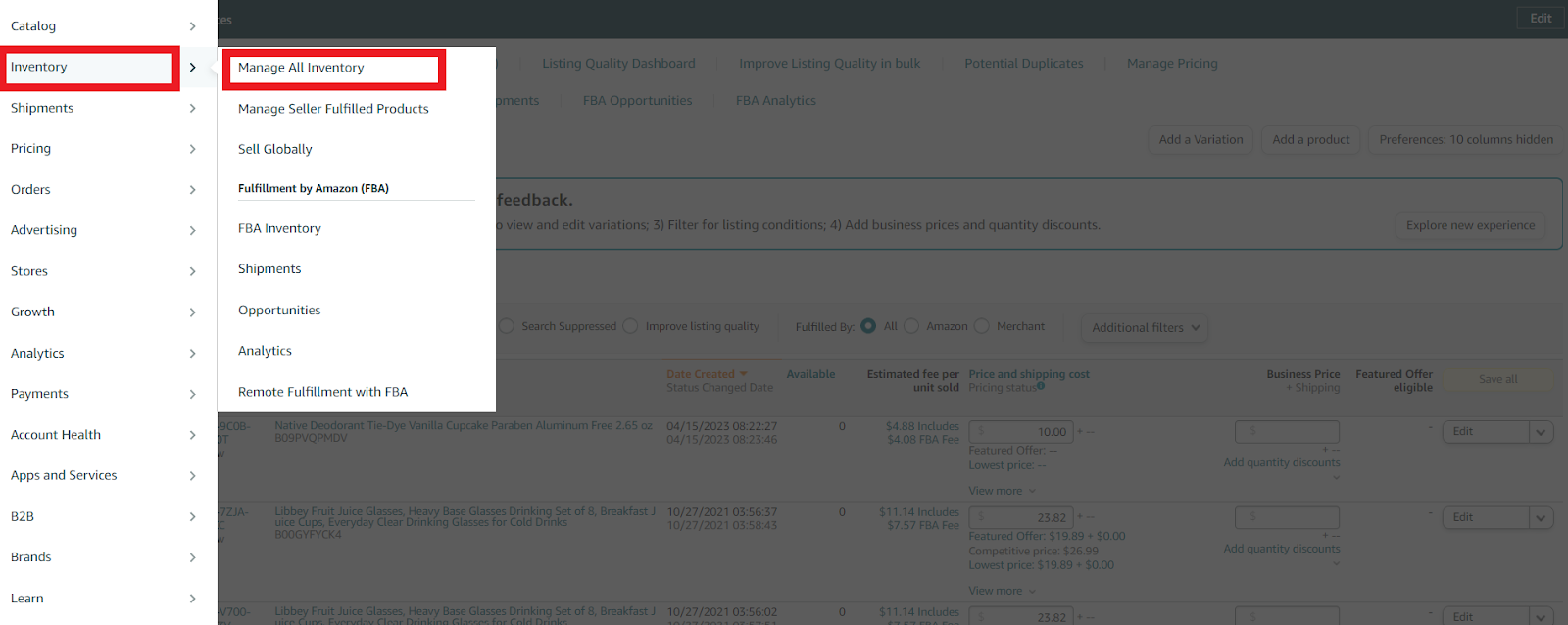The width and height of the screenshot is (1568, 625).
Task: Expand the B2B menu chevron
Action: click(192, 516)
